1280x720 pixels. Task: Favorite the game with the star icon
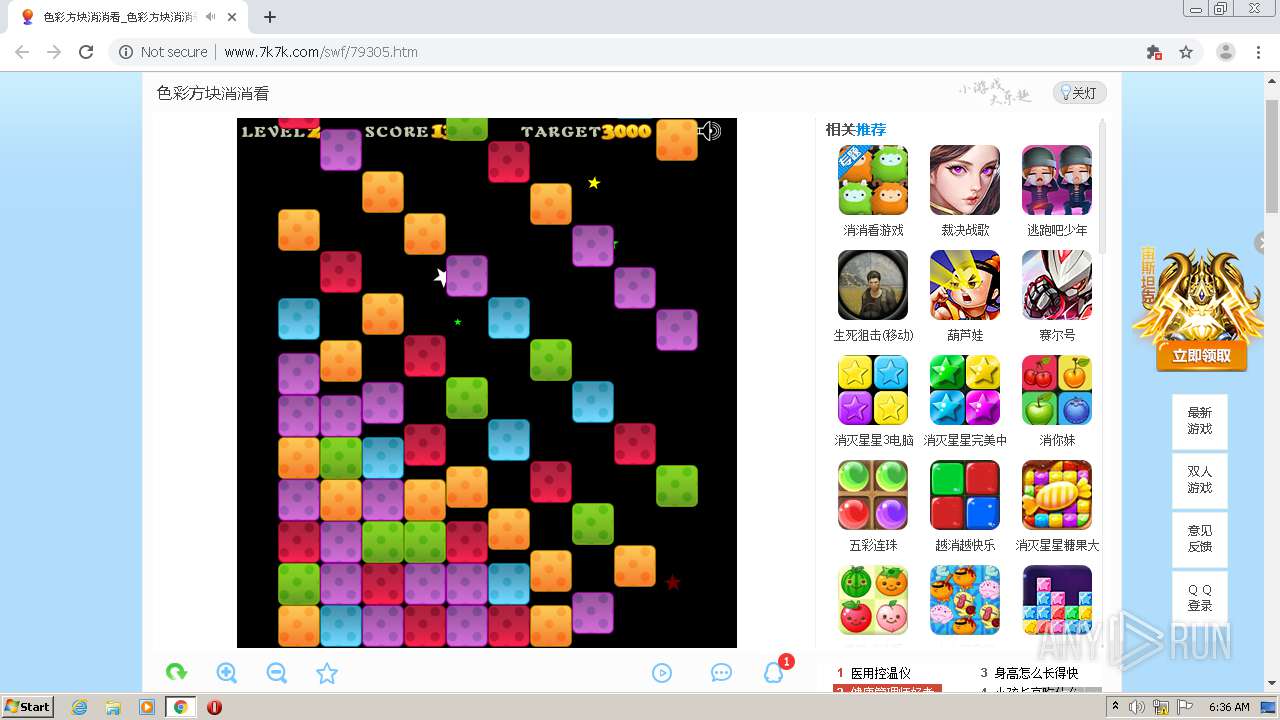point(327,673)
